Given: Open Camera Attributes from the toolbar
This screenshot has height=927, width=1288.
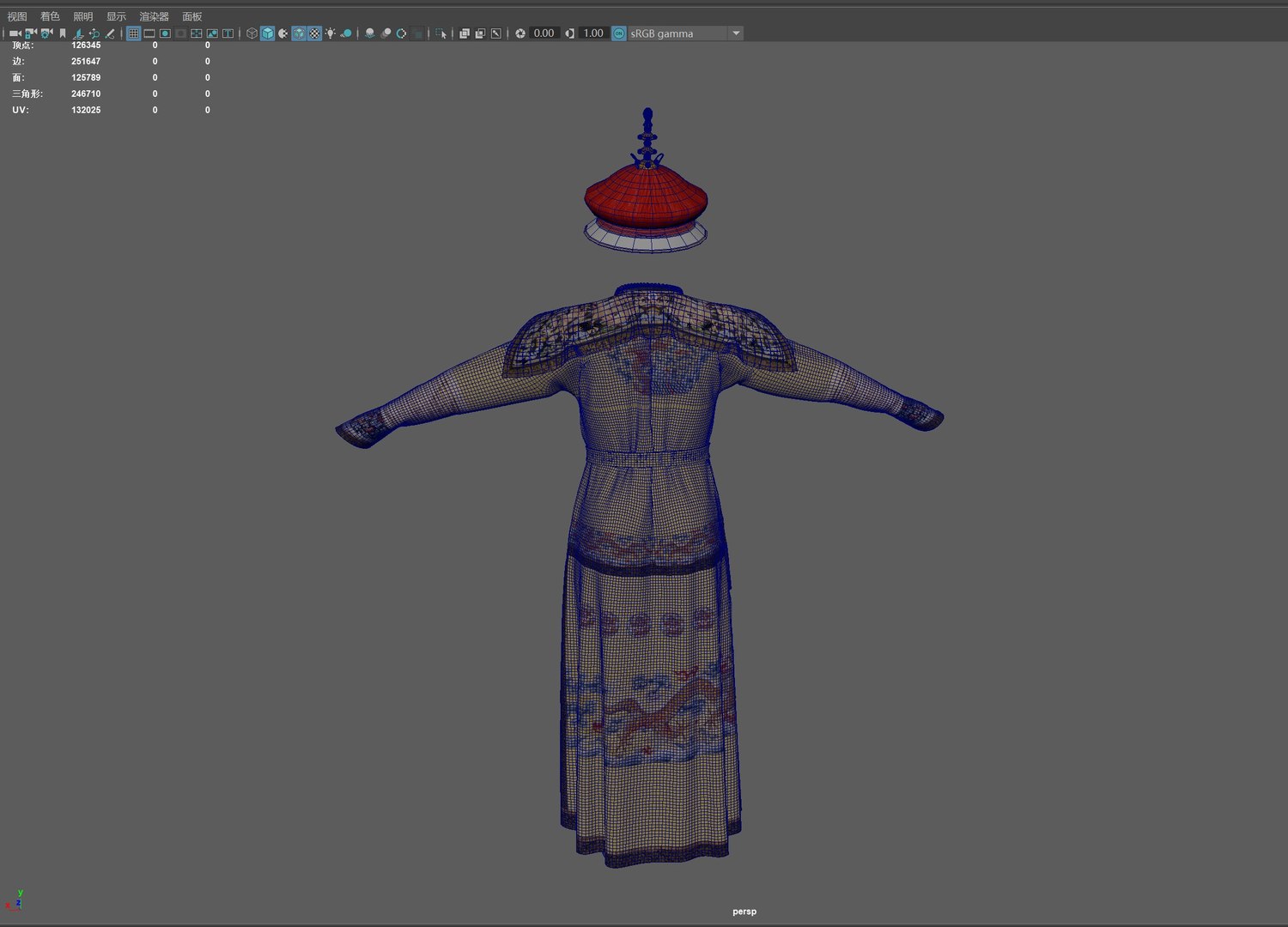Looking at the screenshot, I should point(46,33).
